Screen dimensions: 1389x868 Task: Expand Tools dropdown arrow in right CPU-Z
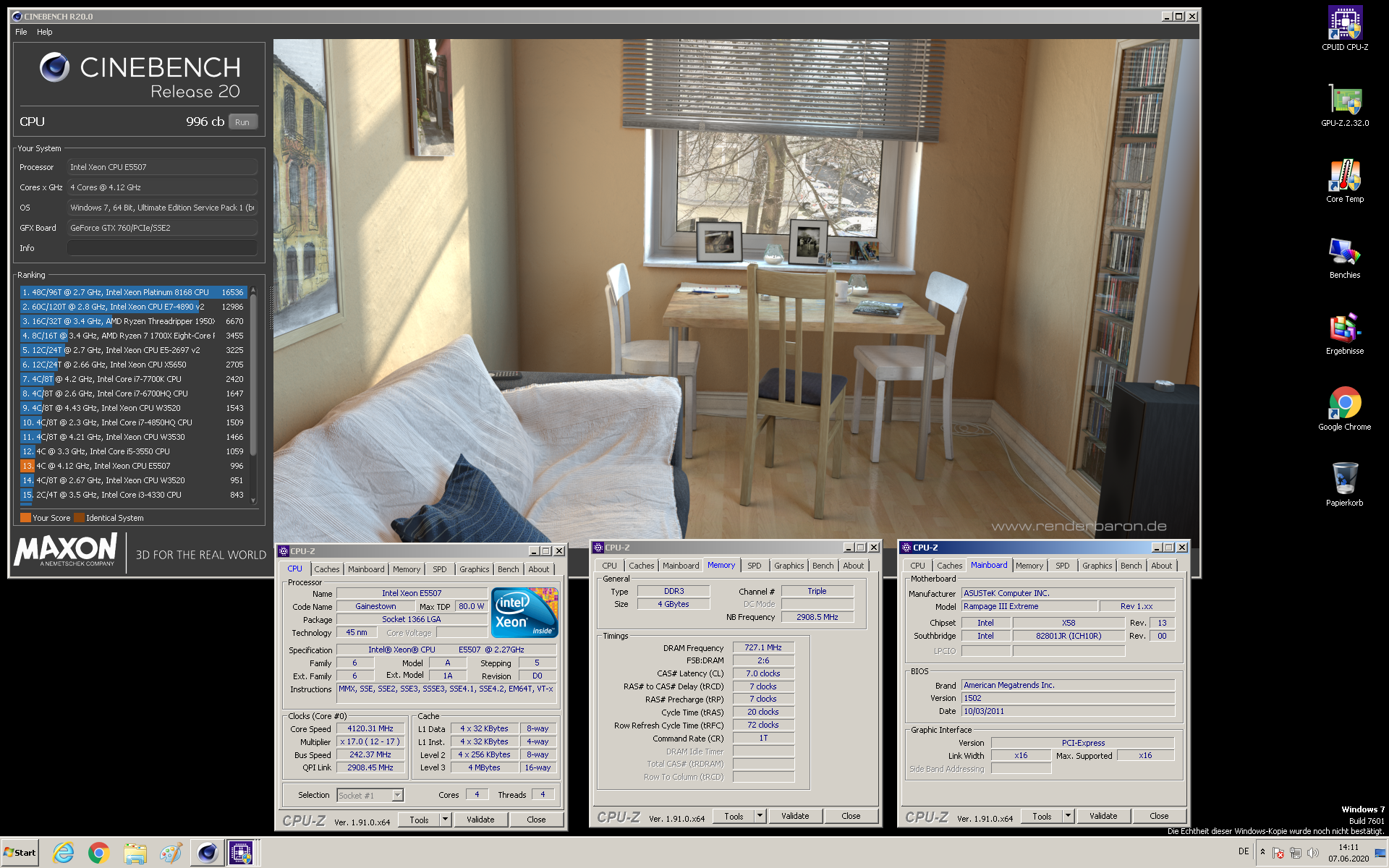(x=1069, y=816)
